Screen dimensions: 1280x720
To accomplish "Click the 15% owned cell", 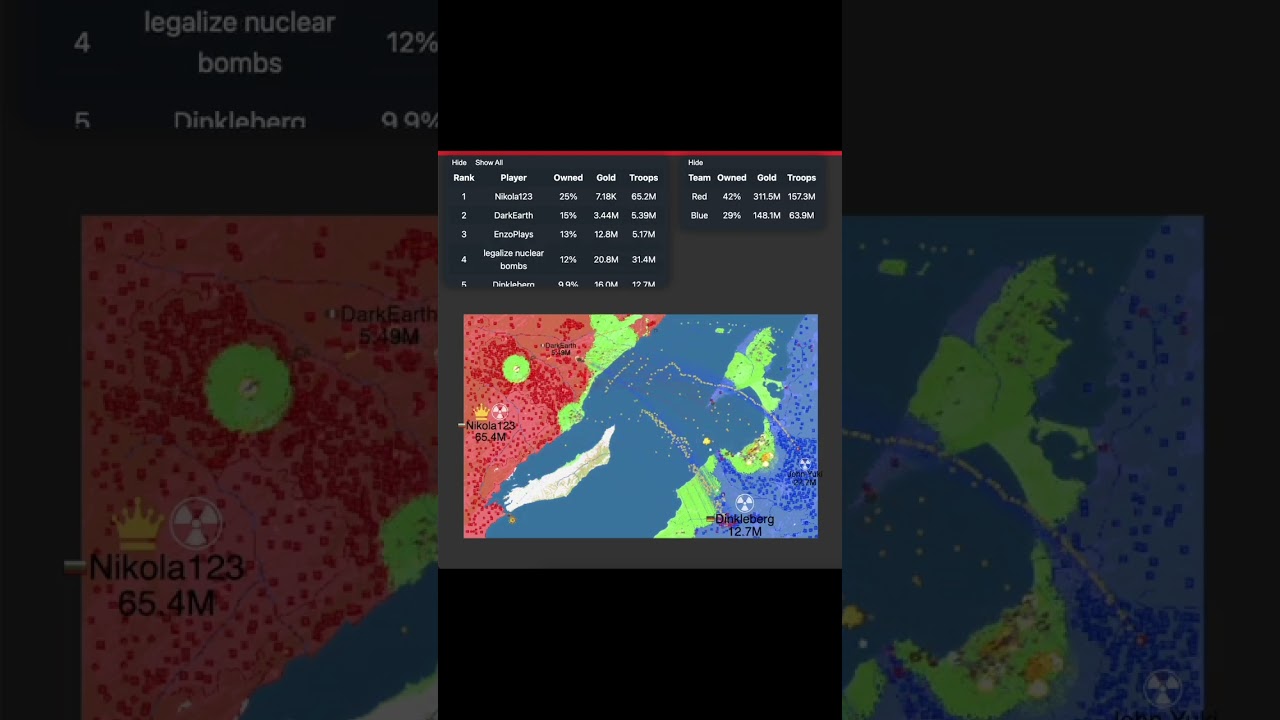I will click(x=568, y=216).
